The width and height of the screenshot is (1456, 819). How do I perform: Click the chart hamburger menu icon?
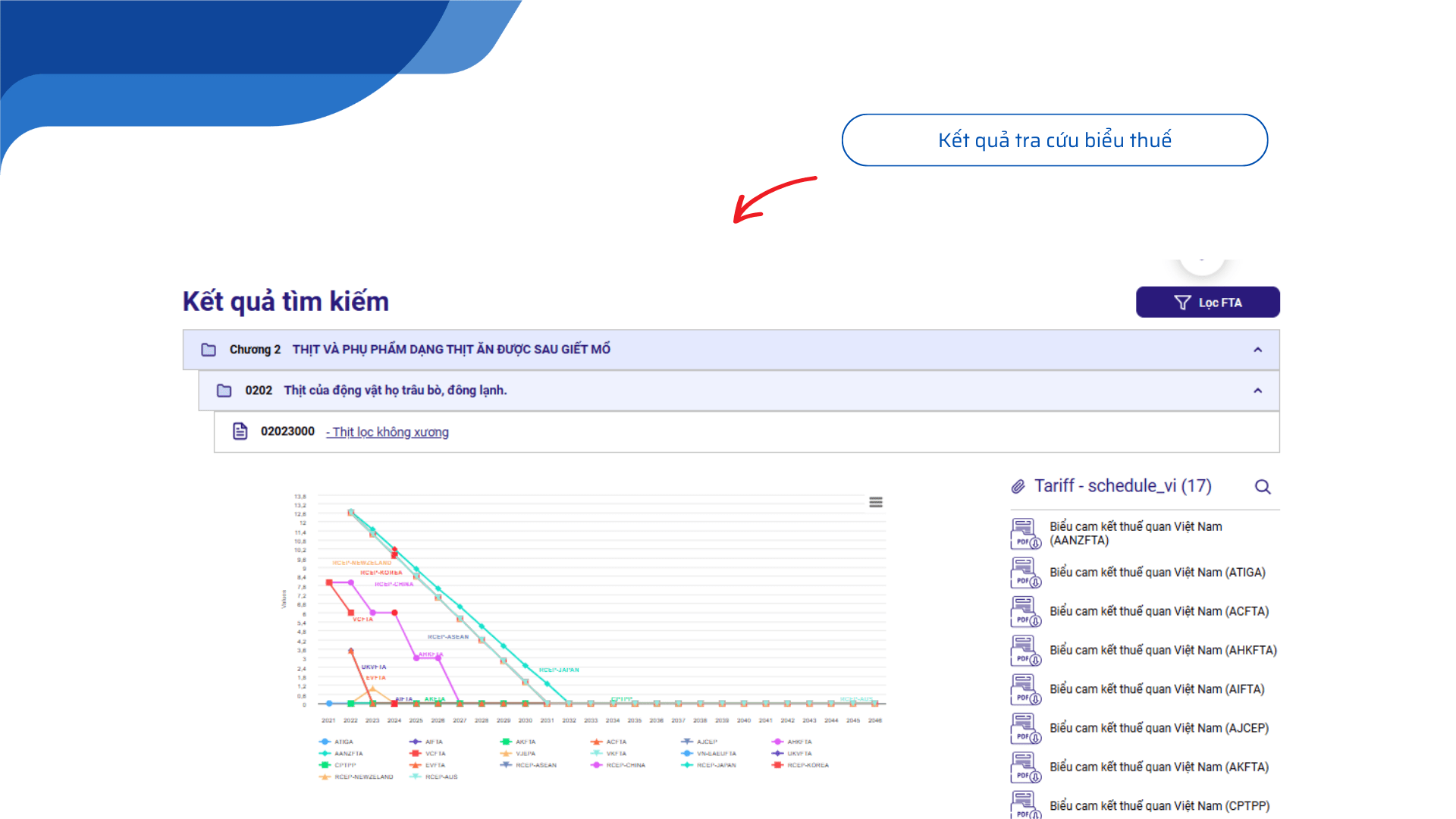(x=876, y=502)
